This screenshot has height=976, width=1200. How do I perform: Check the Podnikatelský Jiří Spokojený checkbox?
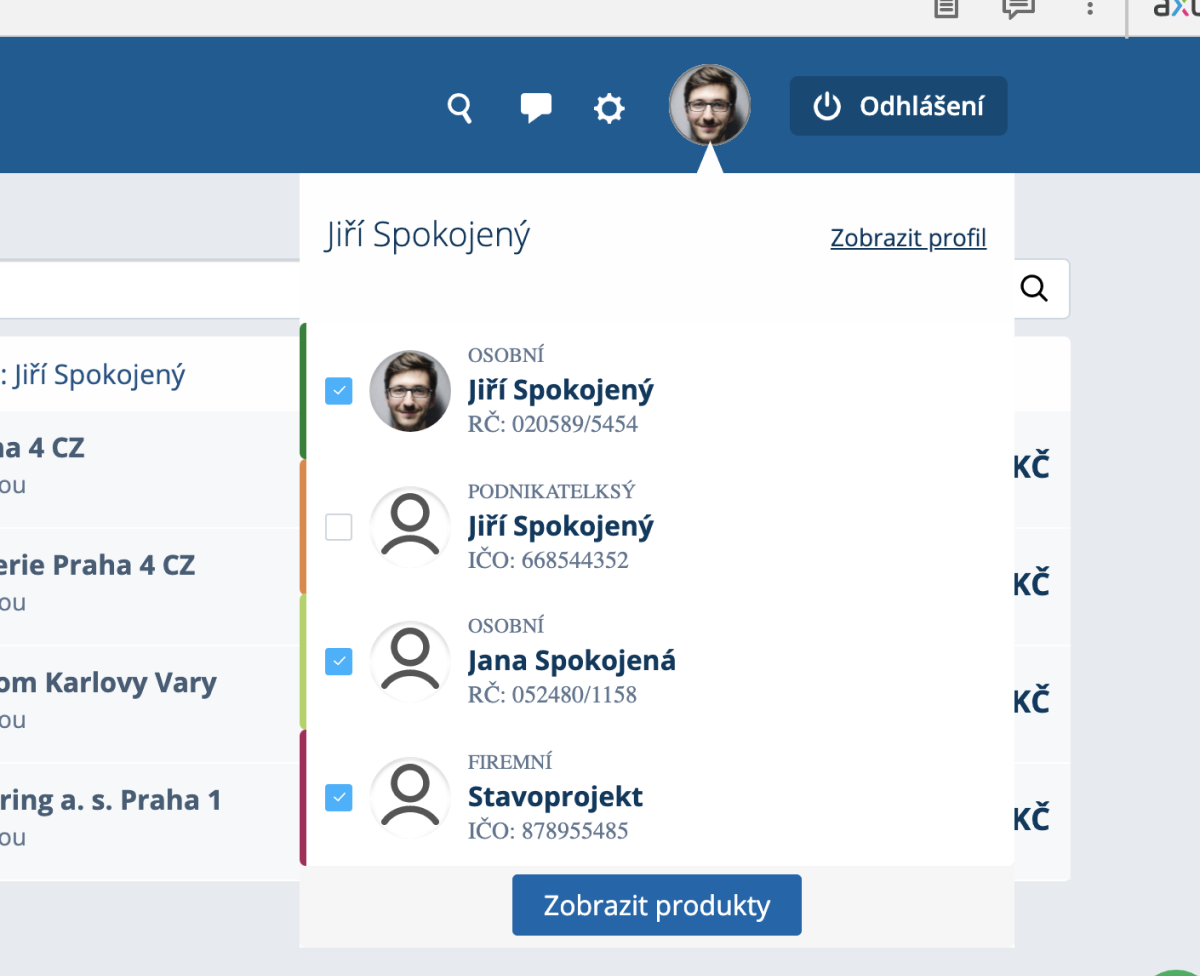click(x=339, y=527)
